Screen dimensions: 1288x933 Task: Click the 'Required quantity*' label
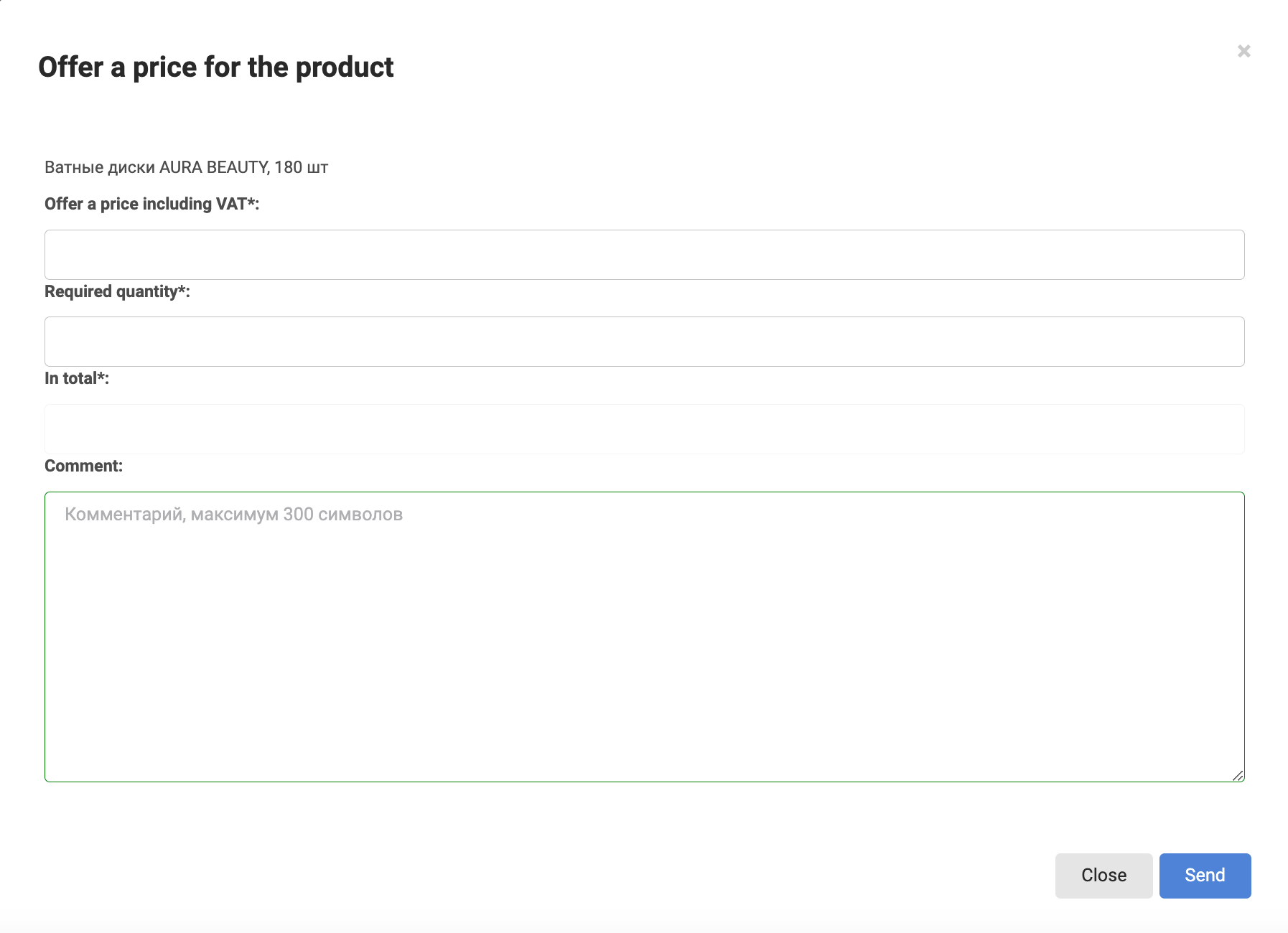117,291
